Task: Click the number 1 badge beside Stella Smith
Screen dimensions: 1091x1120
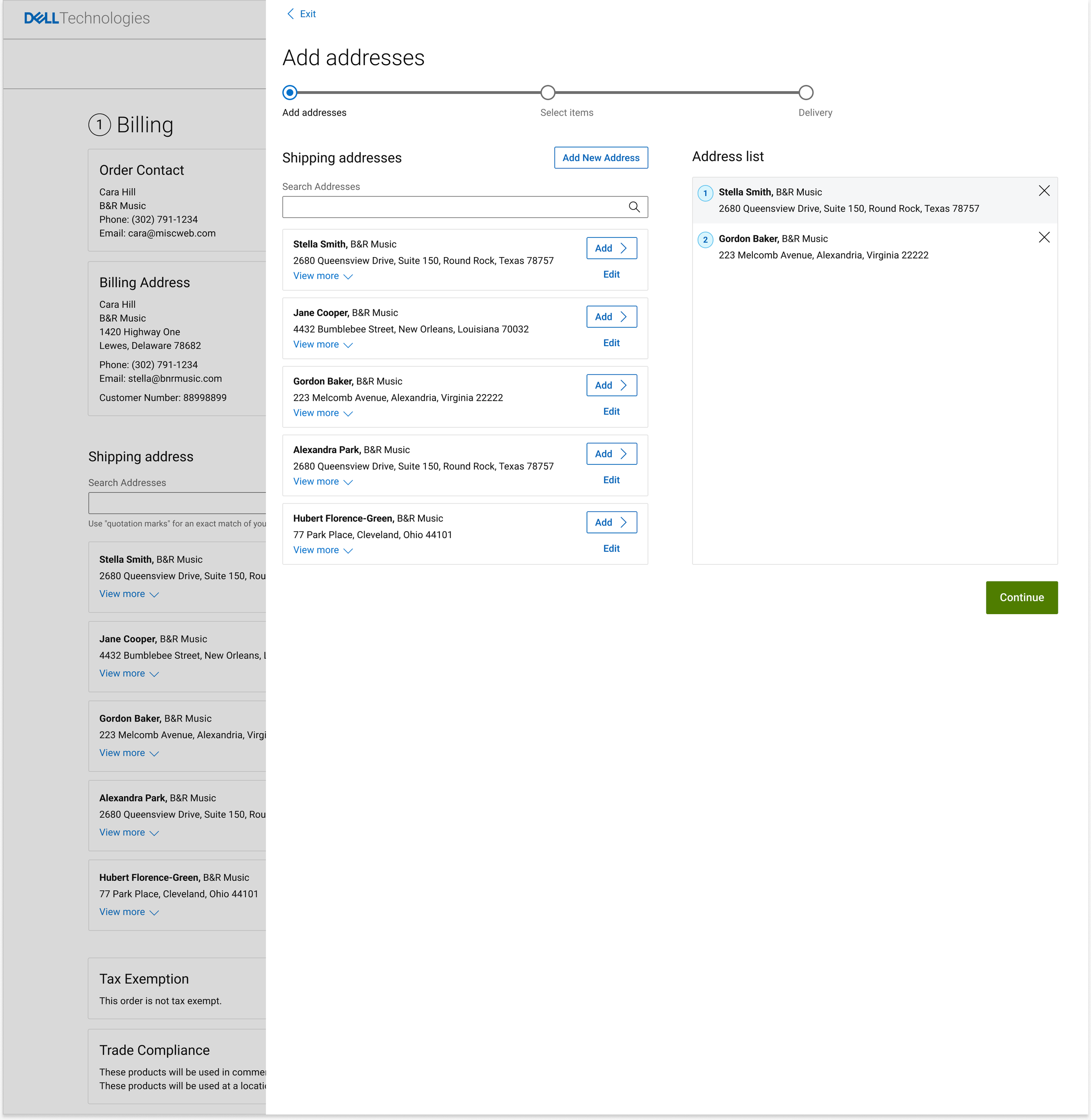Action: click(x=705, y=193)
